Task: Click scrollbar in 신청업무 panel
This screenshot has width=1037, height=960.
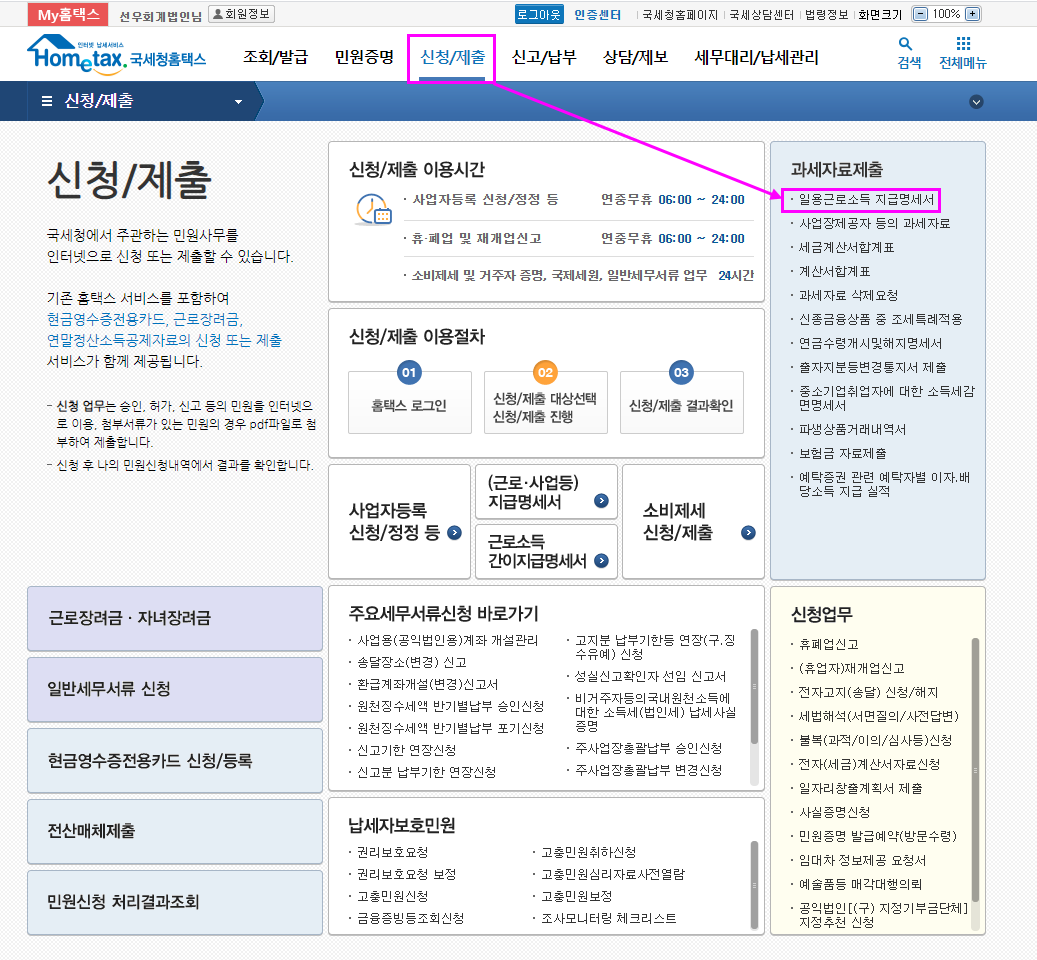Action: 975,770
